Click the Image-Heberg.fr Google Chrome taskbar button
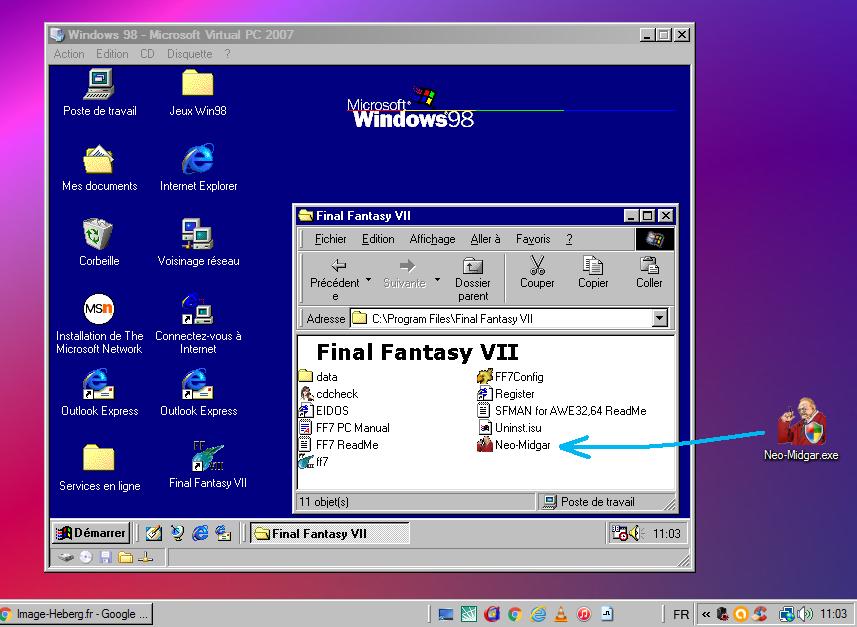The image size is (857, 627). point(76,614)
